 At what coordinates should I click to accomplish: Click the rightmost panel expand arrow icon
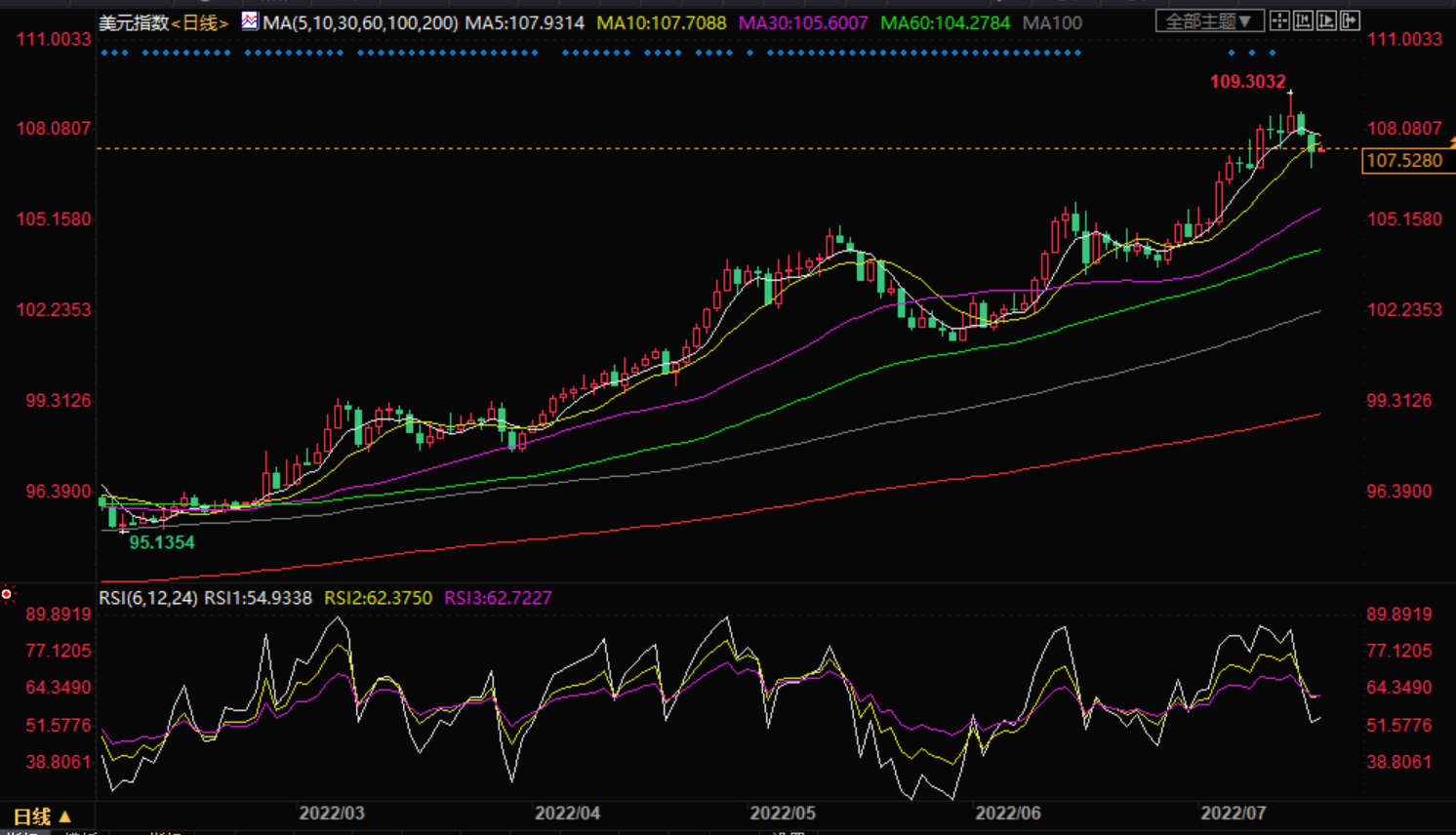click(x=1350, y=20)
